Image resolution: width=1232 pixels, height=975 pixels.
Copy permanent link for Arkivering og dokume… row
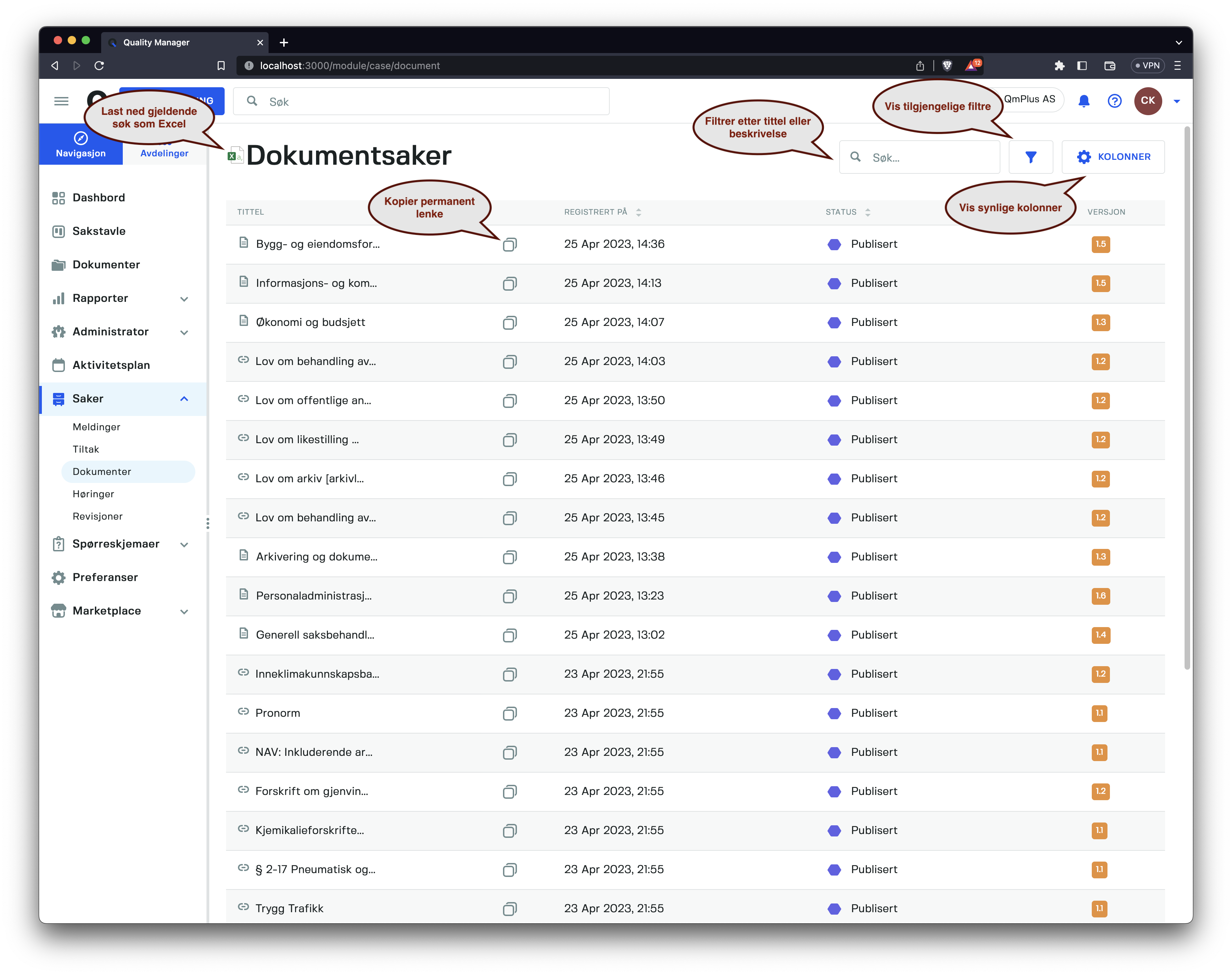tap(510, 557)
